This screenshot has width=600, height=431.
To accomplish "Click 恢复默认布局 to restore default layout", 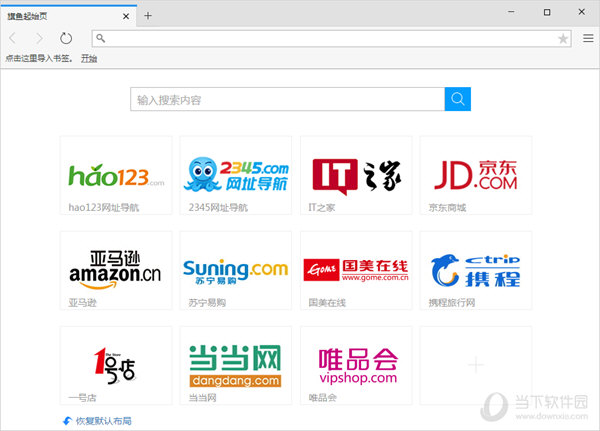I will (x=103, y=421).
